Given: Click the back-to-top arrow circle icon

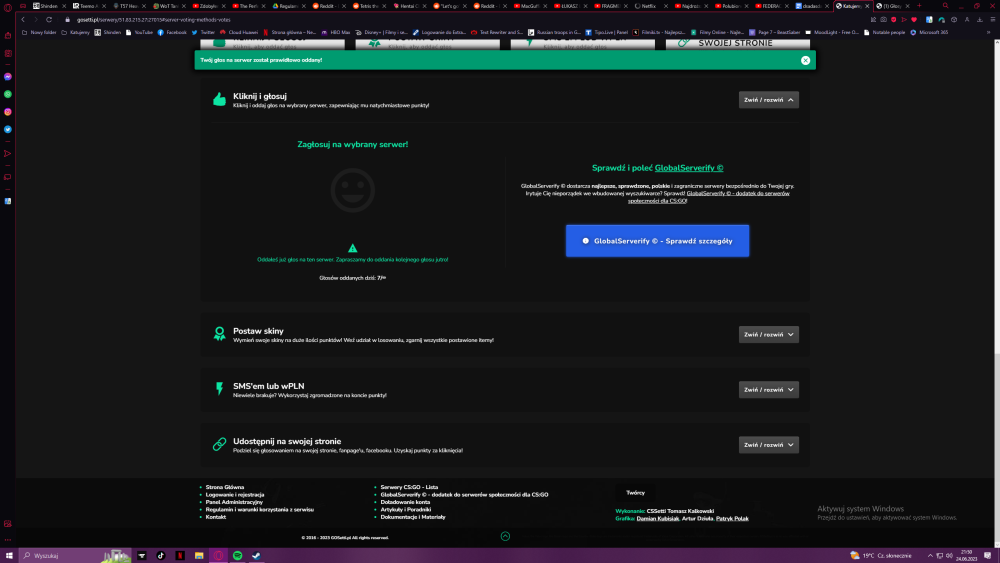Looking at the screenshot, I should (x=505, y=536).
